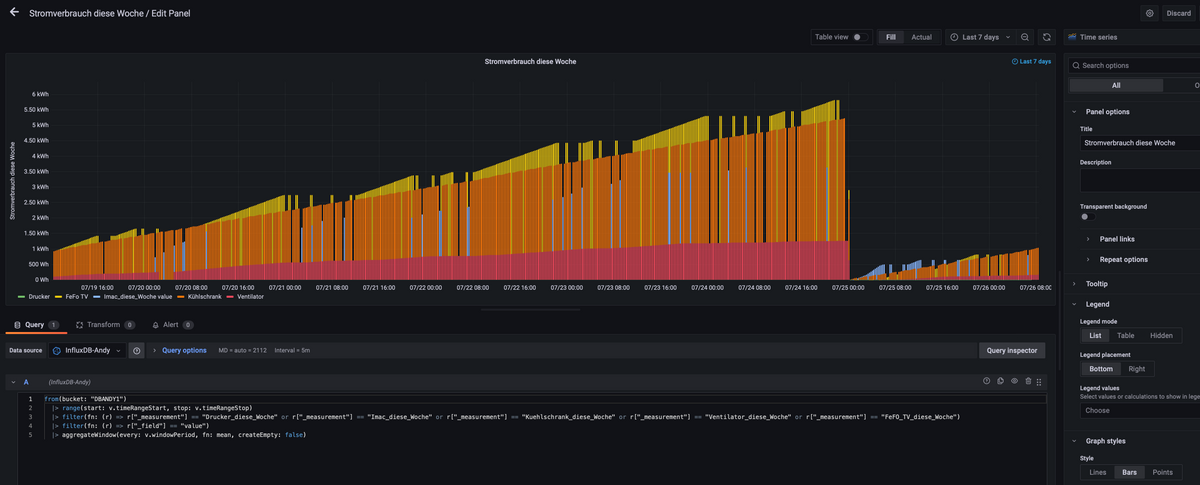Image resolution: width=1200 pixels, height=485 pixels.
Task: Switch to the Transform tab
Action: pos(104,325)
